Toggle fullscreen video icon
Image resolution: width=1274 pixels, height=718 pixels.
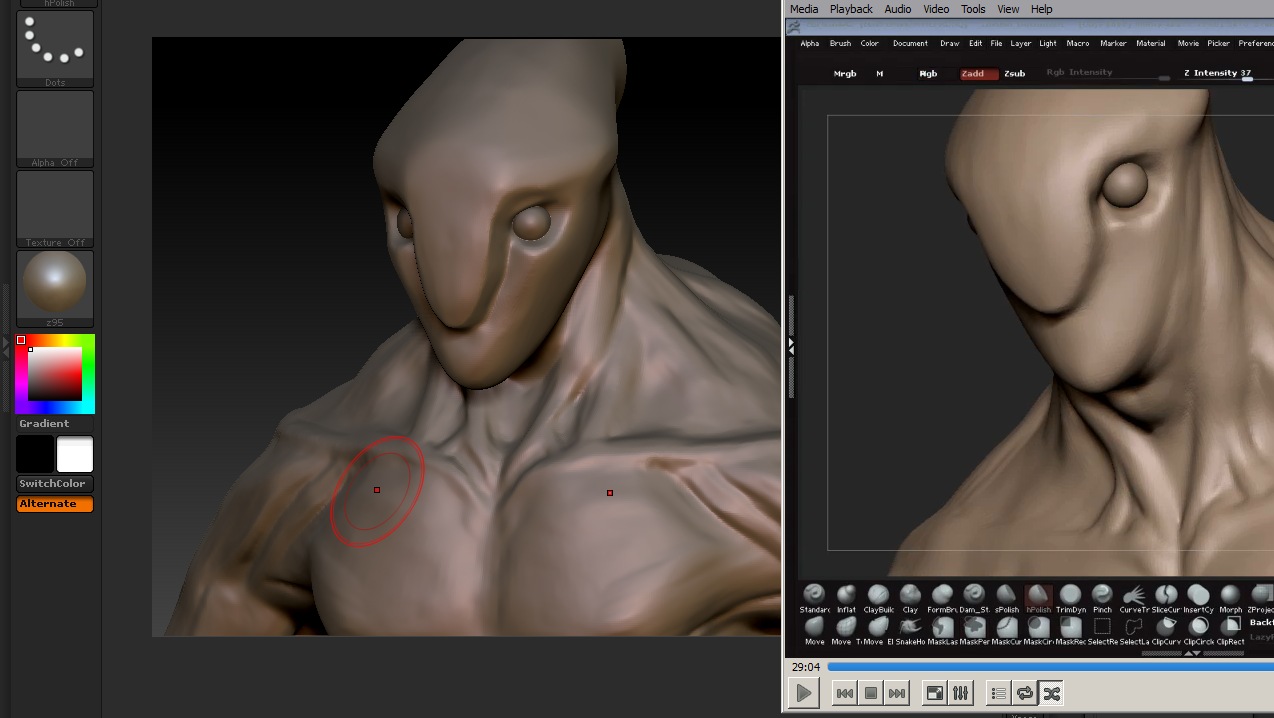click(x=934, y=693)
